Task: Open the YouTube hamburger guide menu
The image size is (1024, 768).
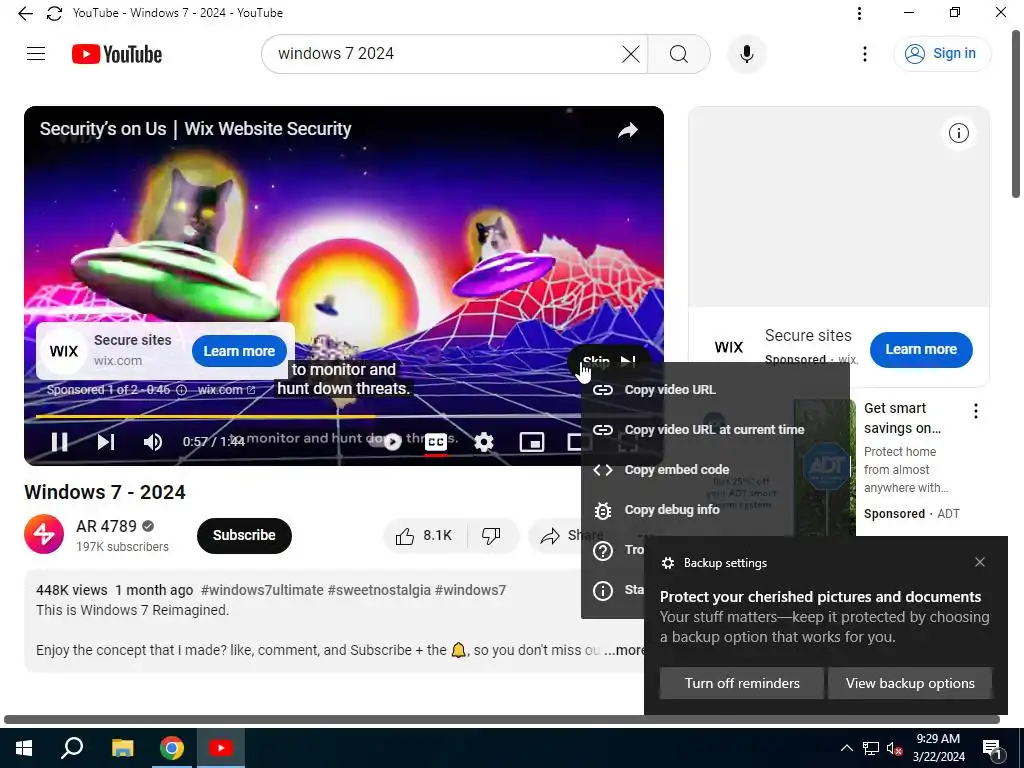Action: coord(36,54)
